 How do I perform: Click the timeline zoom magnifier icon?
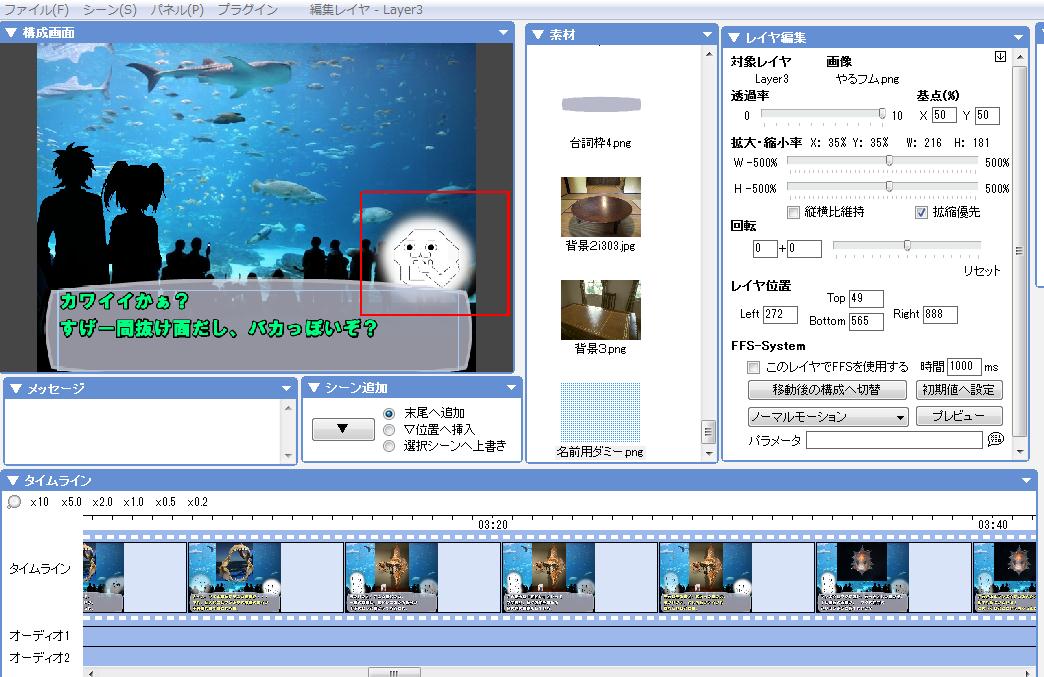click(x=14, y=502)
